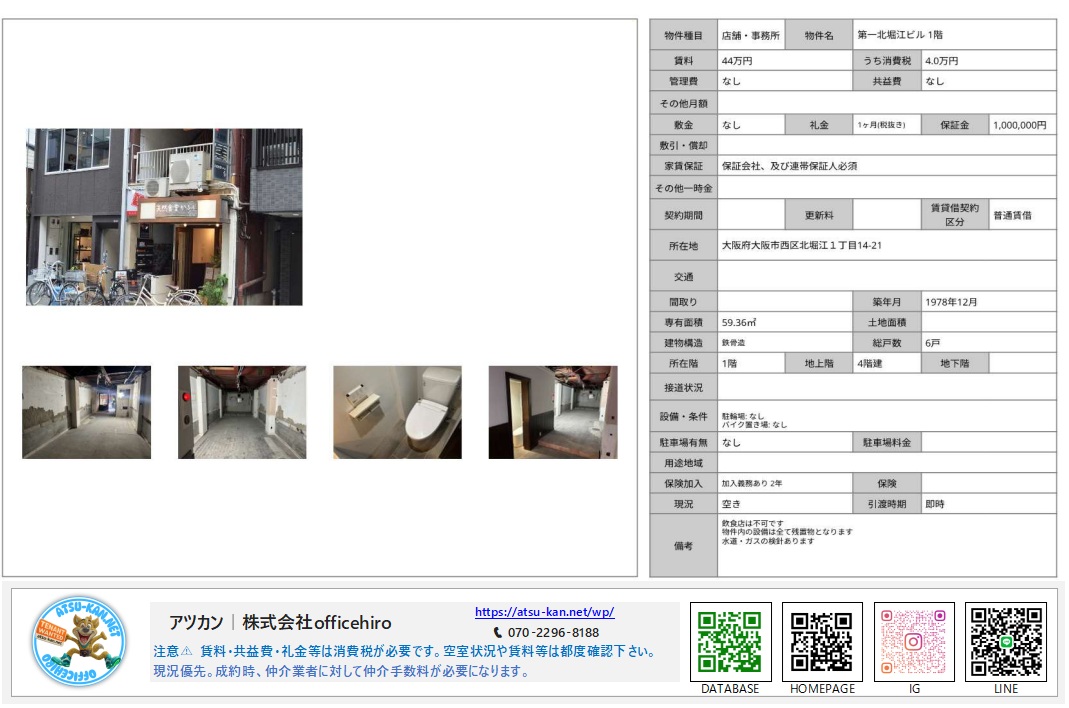Select the property name 第一北堀江ビル 1階 cell
This screenshot has height=708, width=1069.
954,35
